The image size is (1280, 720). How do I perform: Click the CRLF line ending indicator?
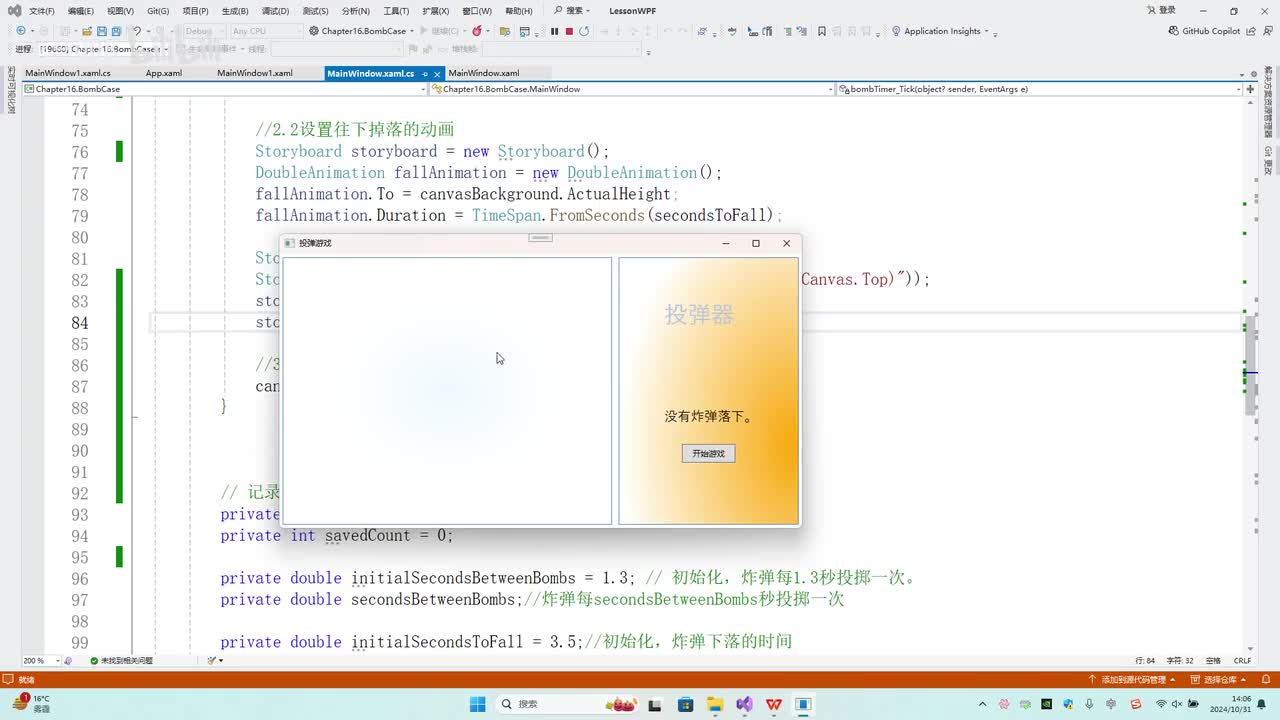click(1243, 661)
